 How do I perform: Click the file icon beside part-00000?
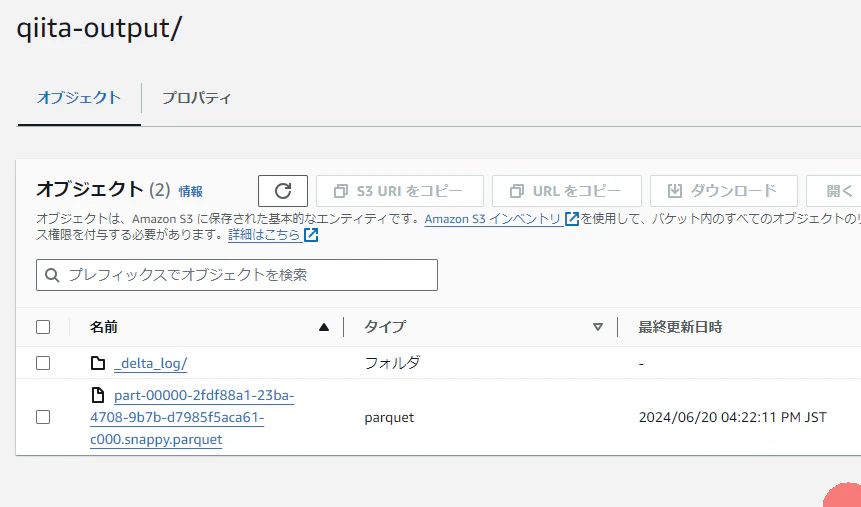(98, 395)
